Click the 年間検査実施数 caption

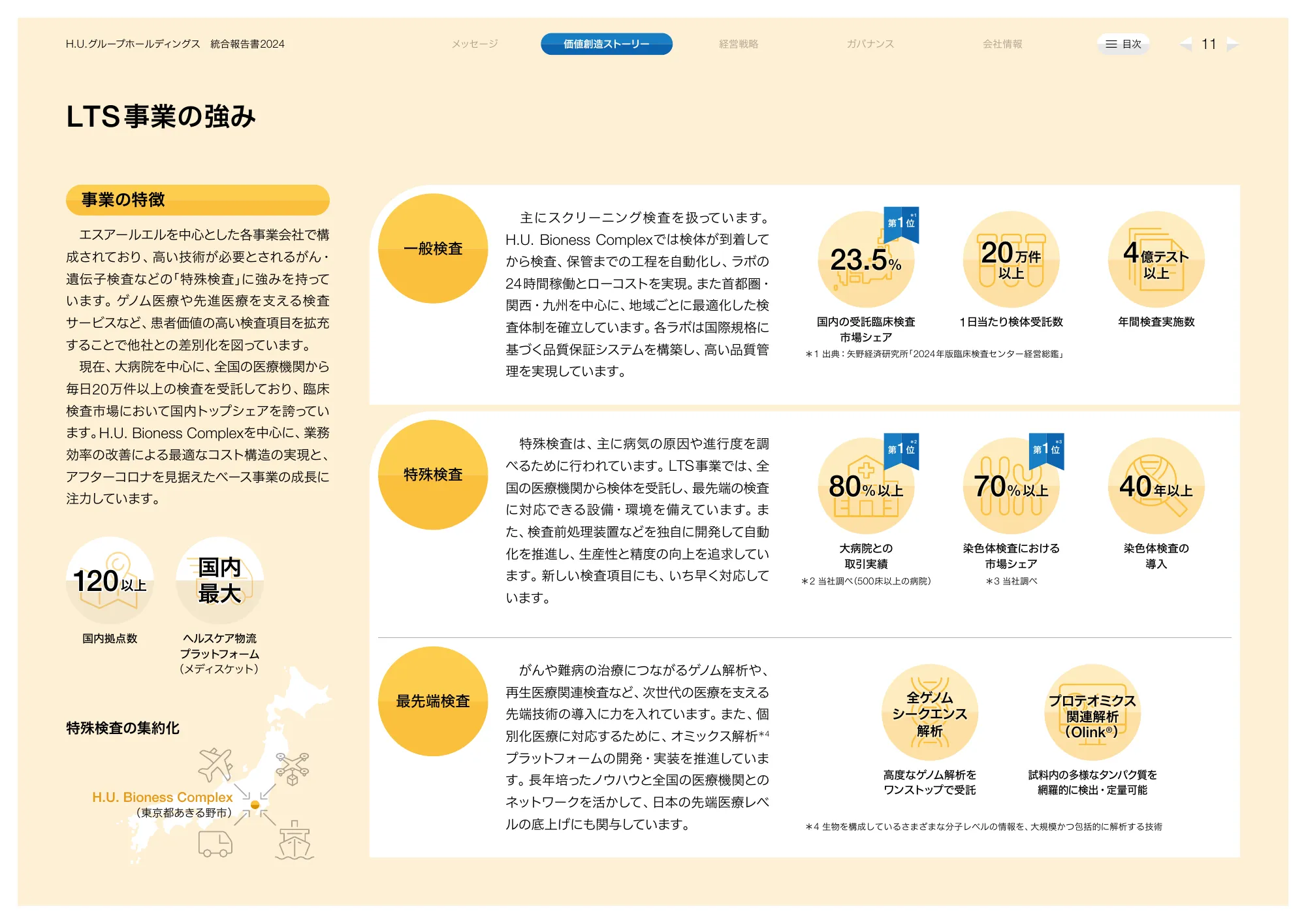[1156, 322]
